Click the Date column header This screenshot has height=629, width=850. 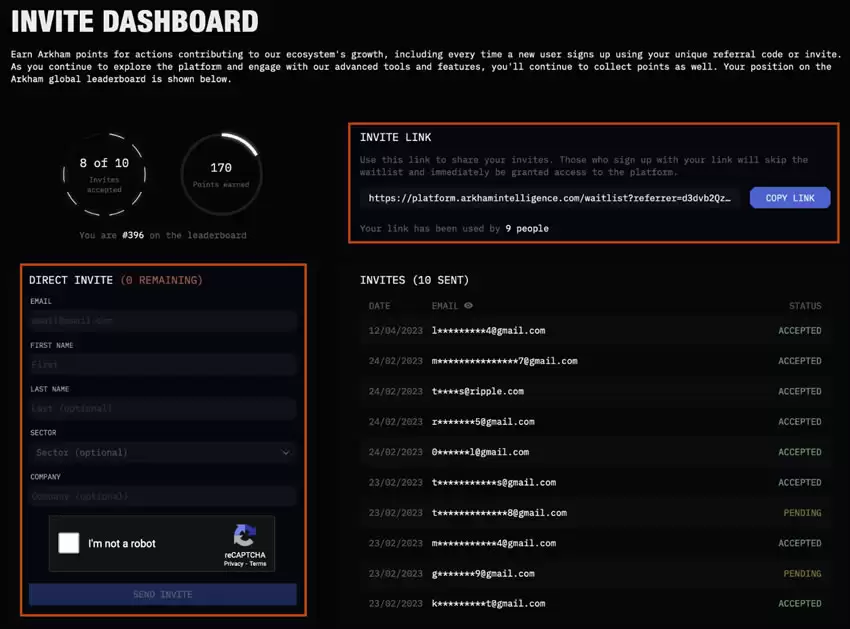pyautogui.click(x=379, y=306)
